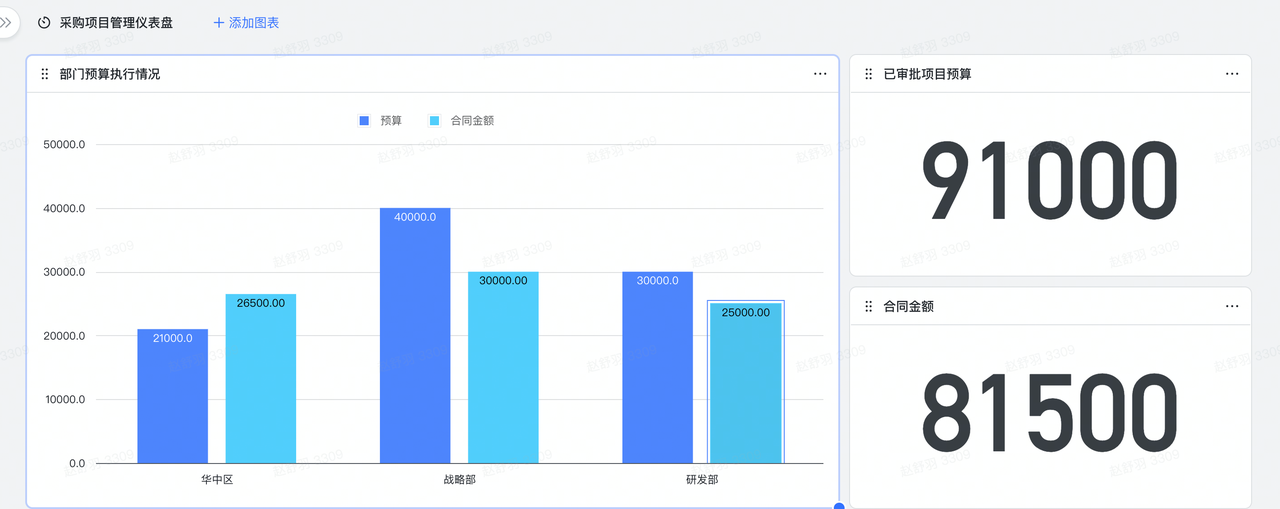Select the 华中区 预算 bar showing 21000.0

point(173,396)
